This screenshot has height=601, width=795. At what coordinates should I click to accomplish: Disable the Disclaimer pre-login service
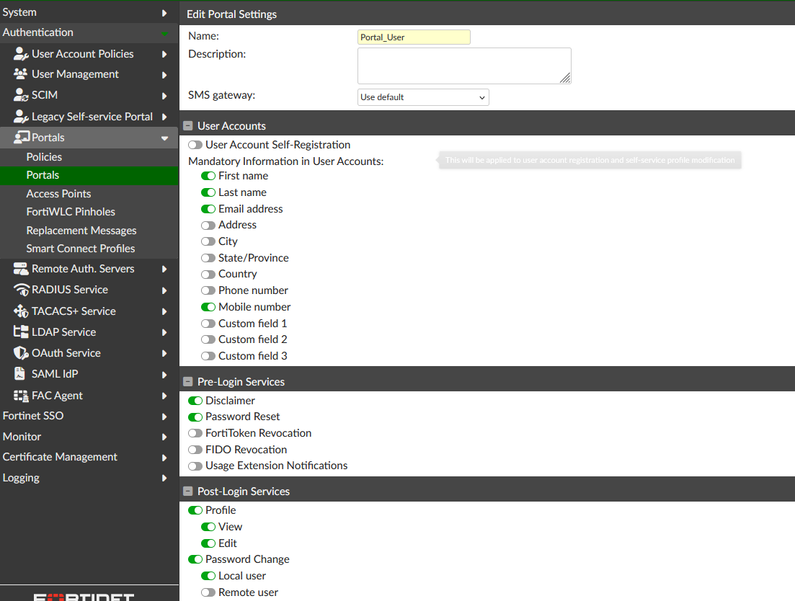[195, 401]
